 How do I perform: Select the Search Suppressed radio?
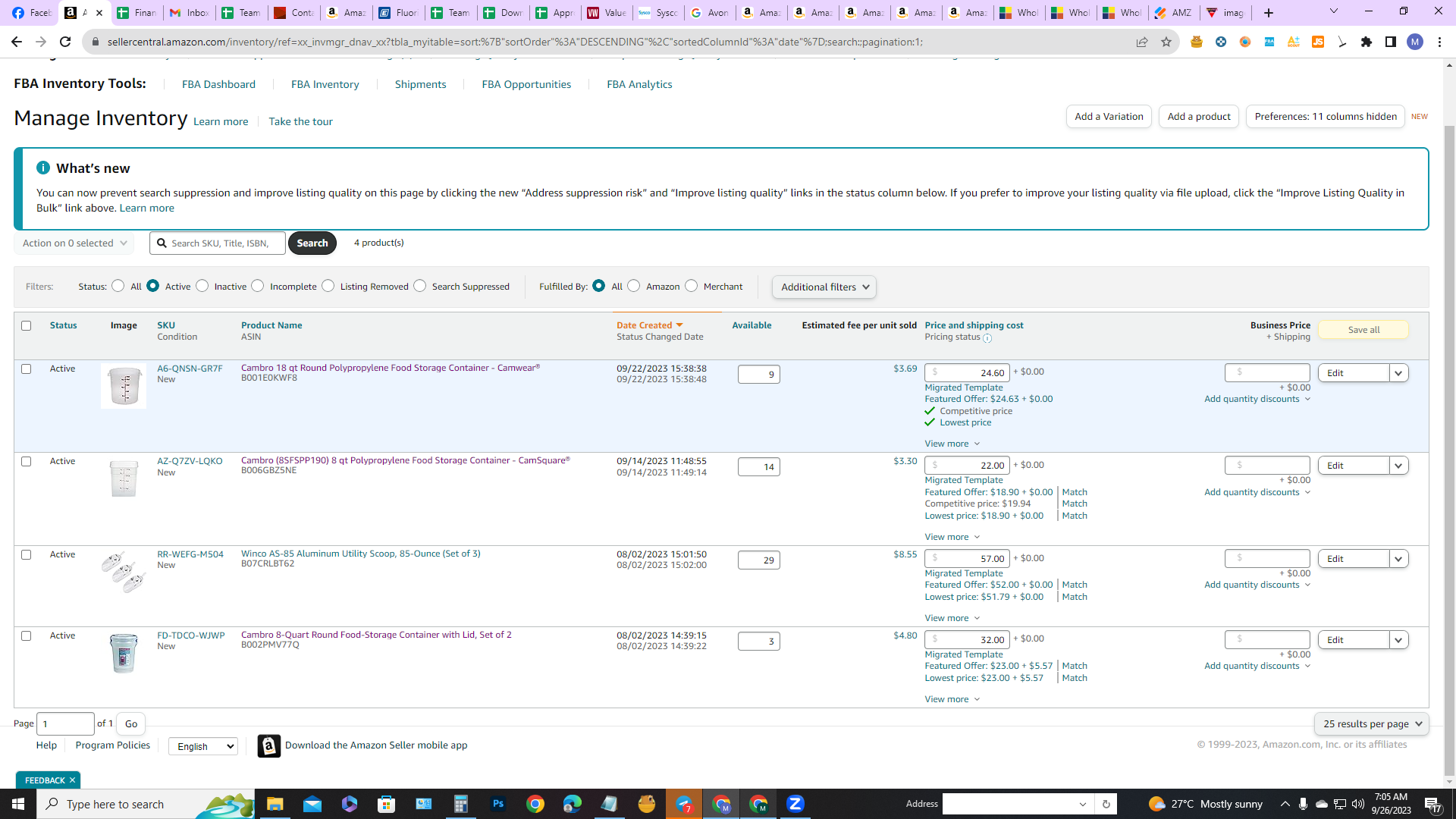420,286
